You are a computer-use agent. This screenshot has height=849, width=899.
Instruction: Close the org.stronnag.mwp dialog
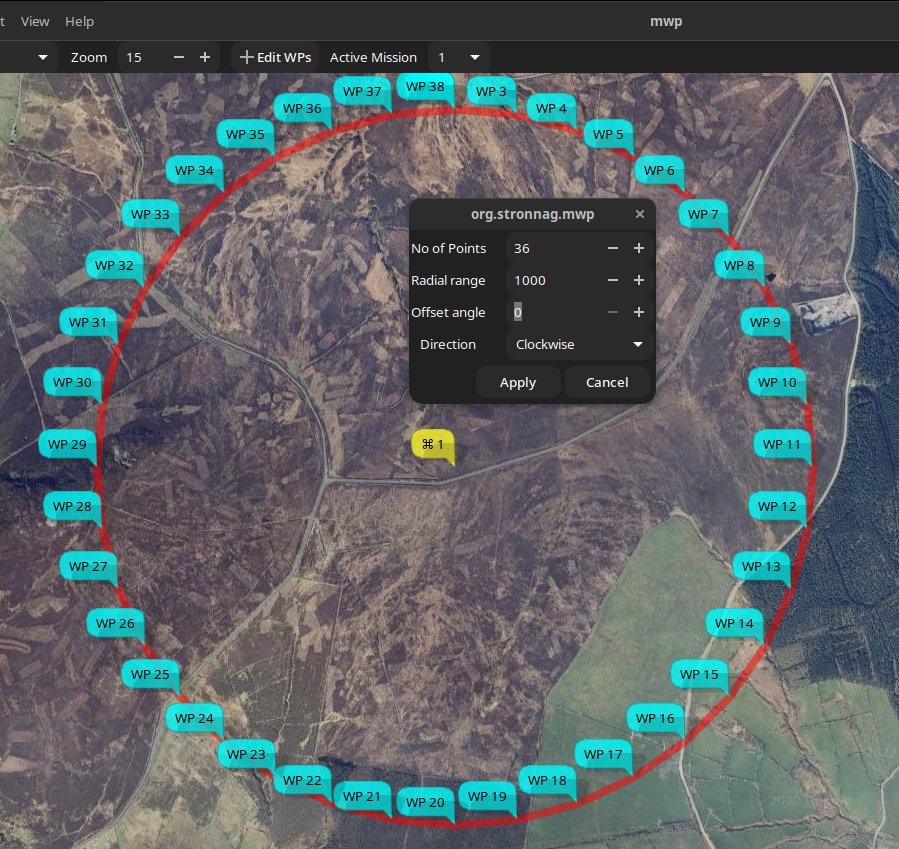(640, 214)
